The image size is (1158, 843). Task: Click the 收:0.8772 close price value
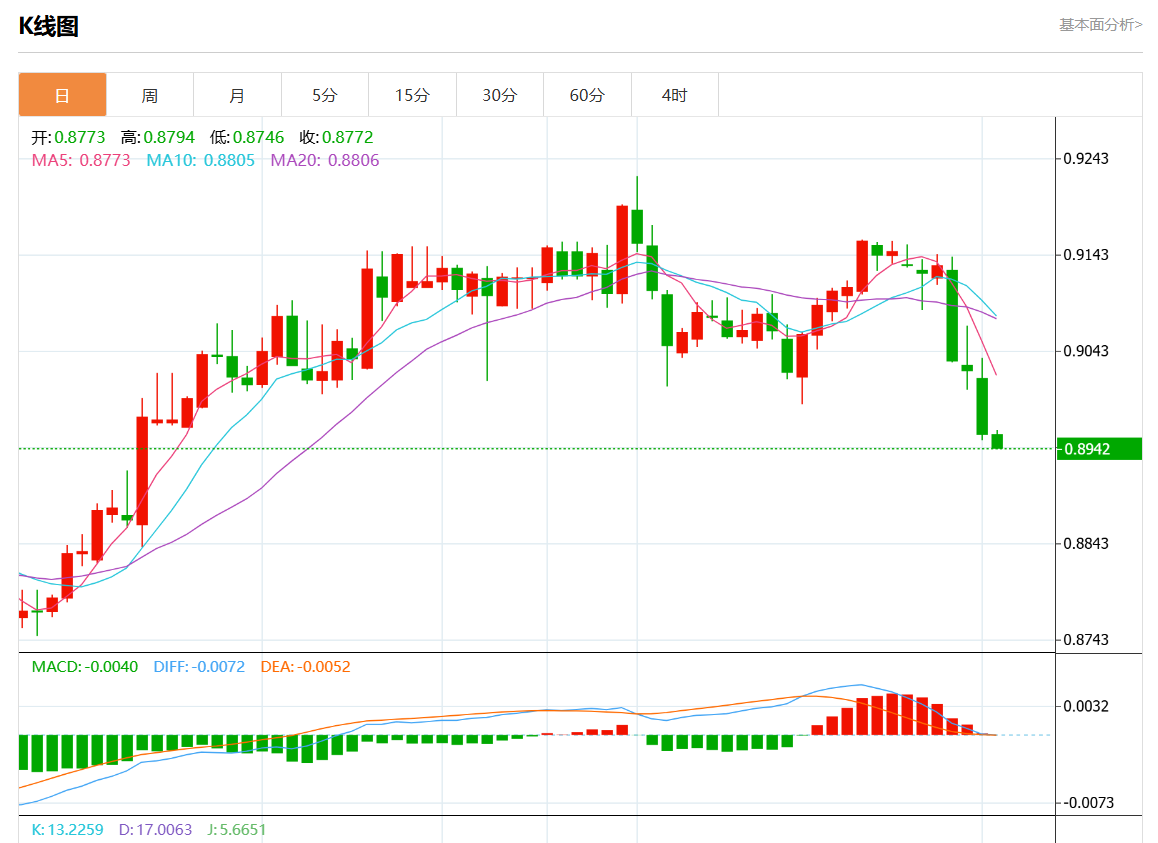(x=336, y=137)
